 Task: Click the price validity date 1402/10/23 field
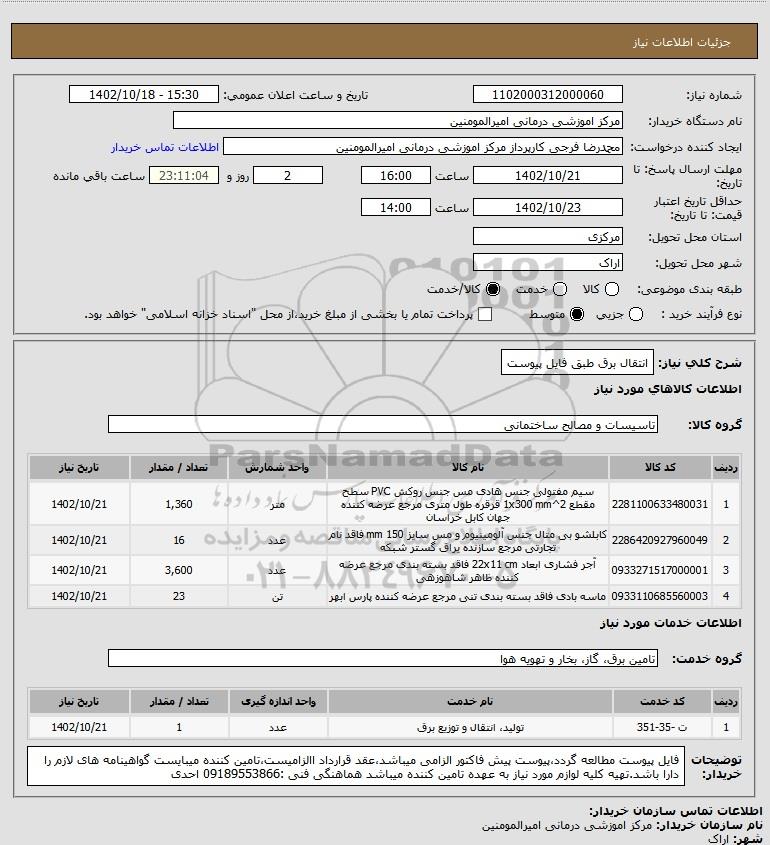tap(547, 207)
